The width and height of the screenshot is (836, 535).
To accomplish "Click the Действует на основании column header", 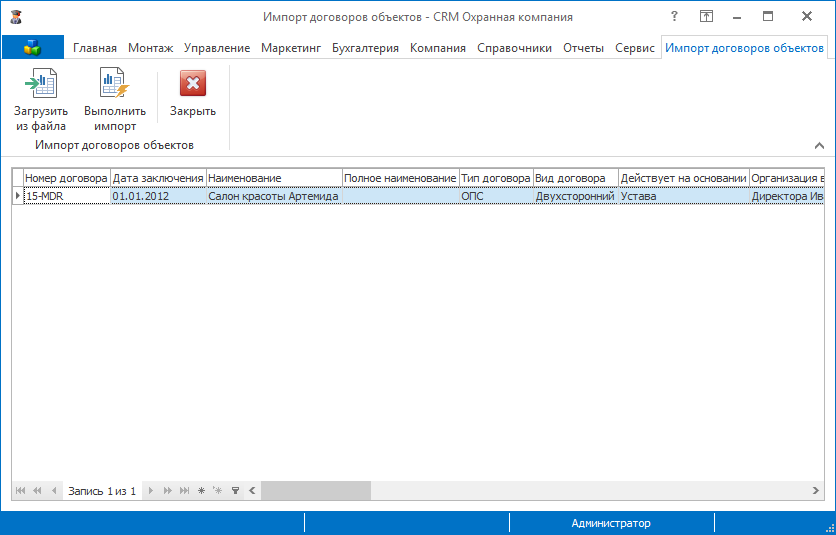I will pos(684,178).
